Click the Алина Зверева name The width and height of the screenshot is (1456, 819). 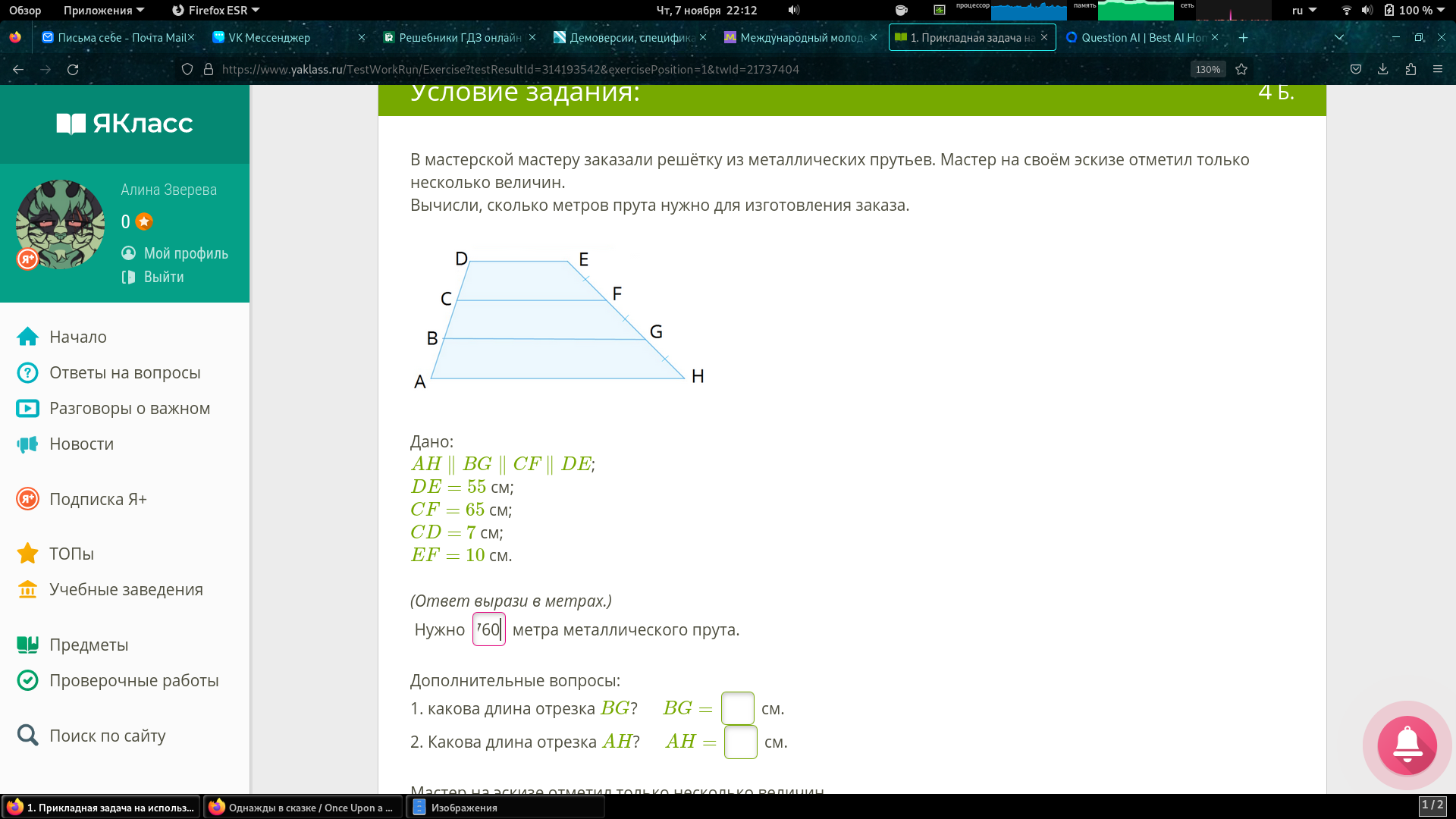[168, 190]
